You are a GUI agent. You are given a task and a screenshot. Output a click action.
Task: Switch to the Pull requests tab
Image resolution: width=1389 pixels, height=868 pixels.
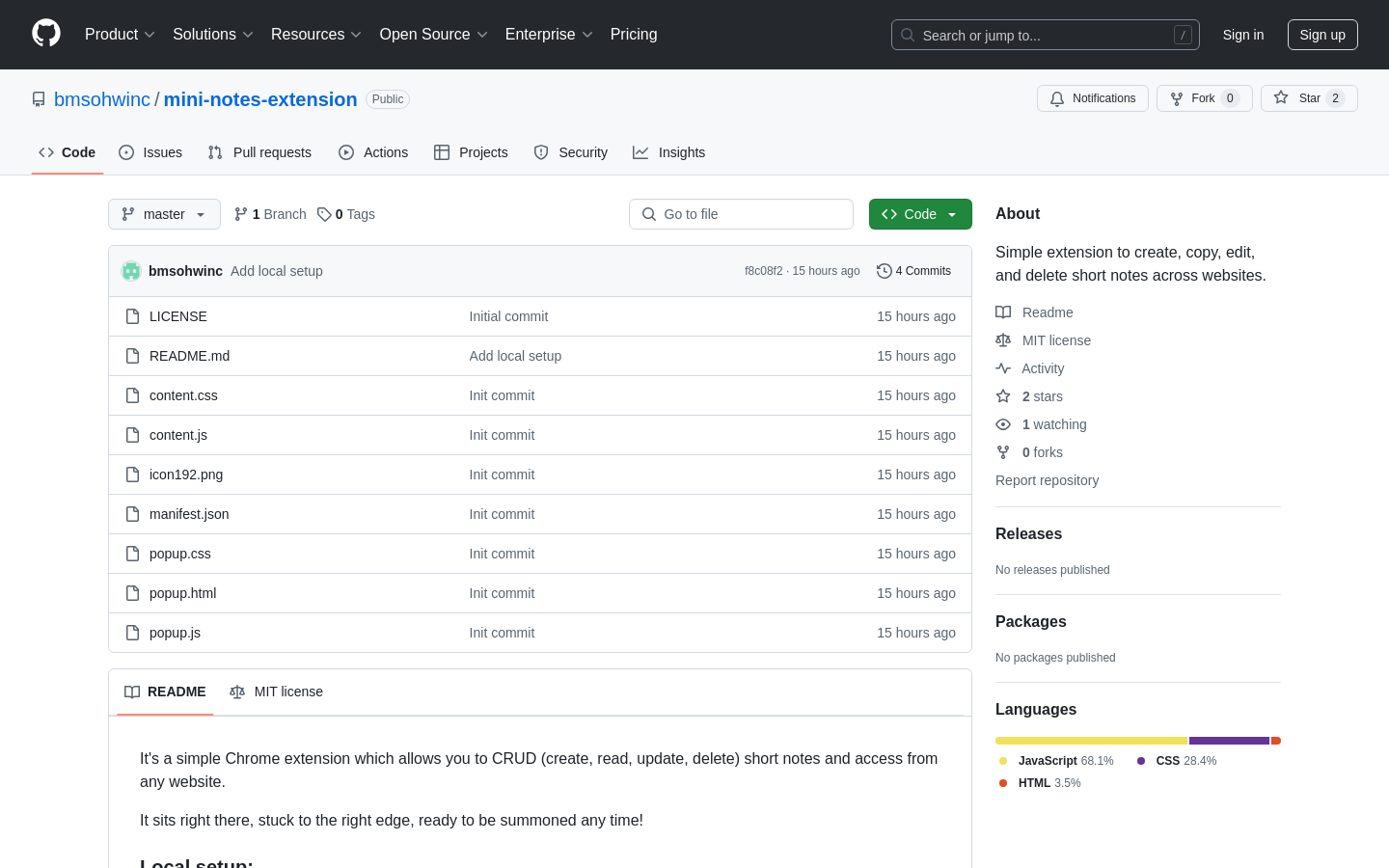click(x=259, y=152)
